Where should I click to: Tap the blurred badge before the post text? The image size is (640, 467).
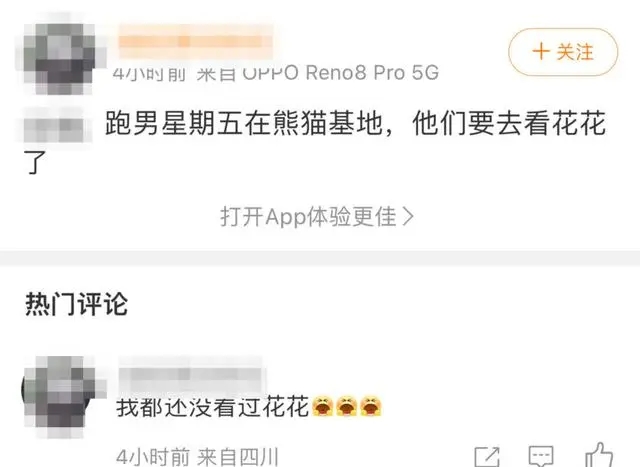pos(54,125)
